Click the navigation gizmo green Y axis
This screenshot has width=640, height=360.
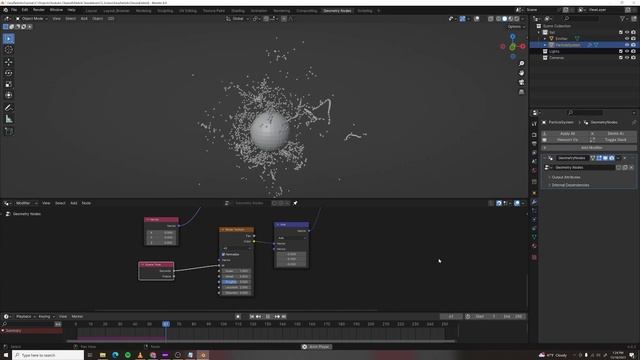click(x=513, y=47)
